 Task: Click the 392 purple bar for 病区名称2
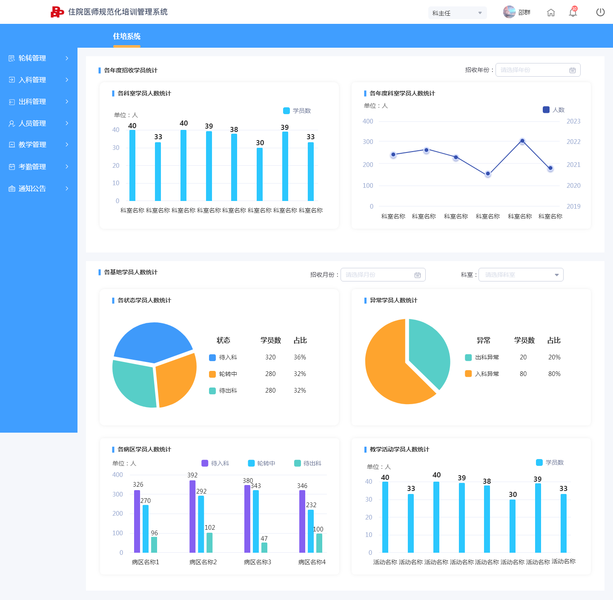click(192, 516)
